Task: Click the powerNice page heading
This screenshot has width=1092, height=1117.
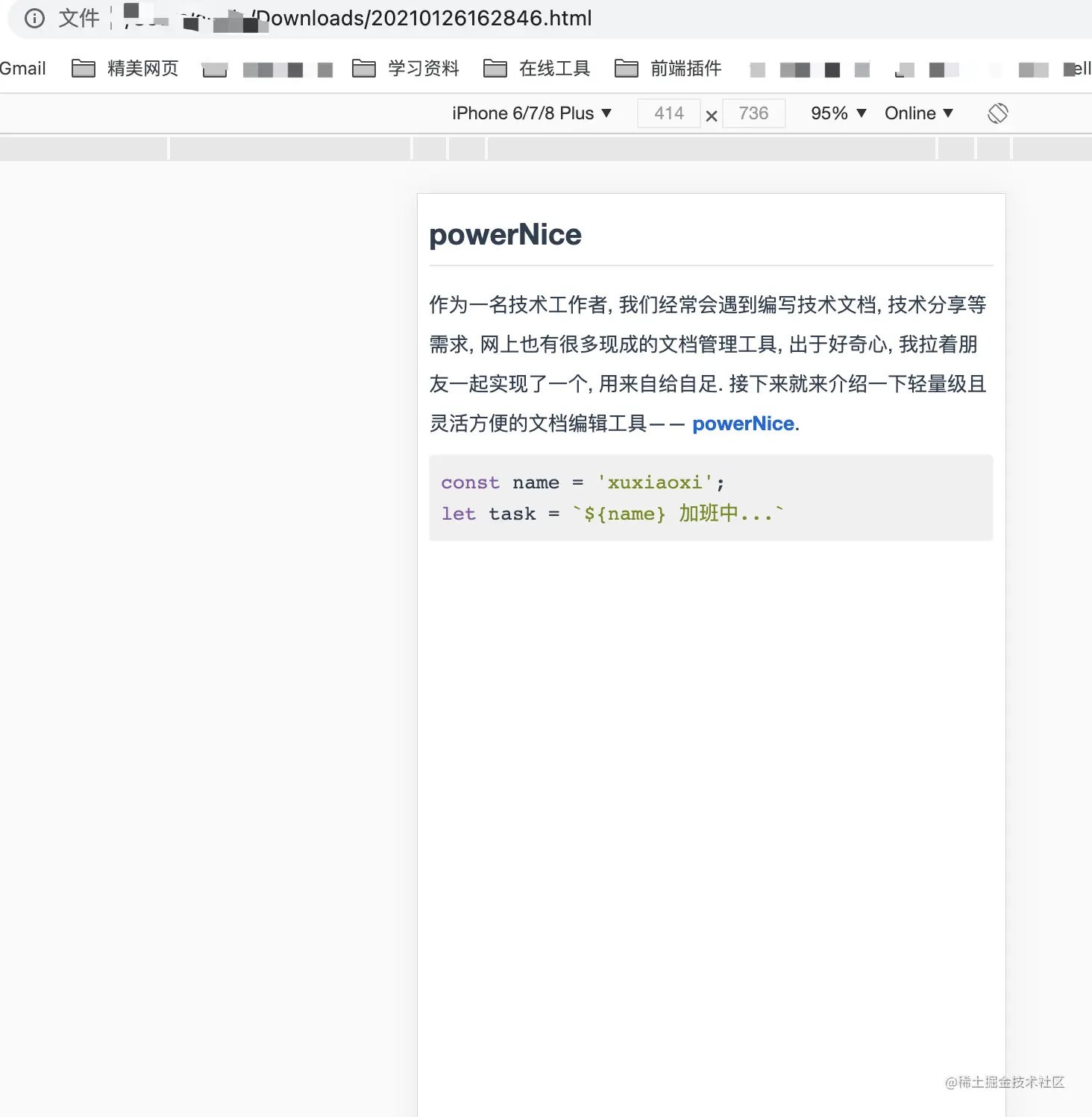Action: coord(505,235)
